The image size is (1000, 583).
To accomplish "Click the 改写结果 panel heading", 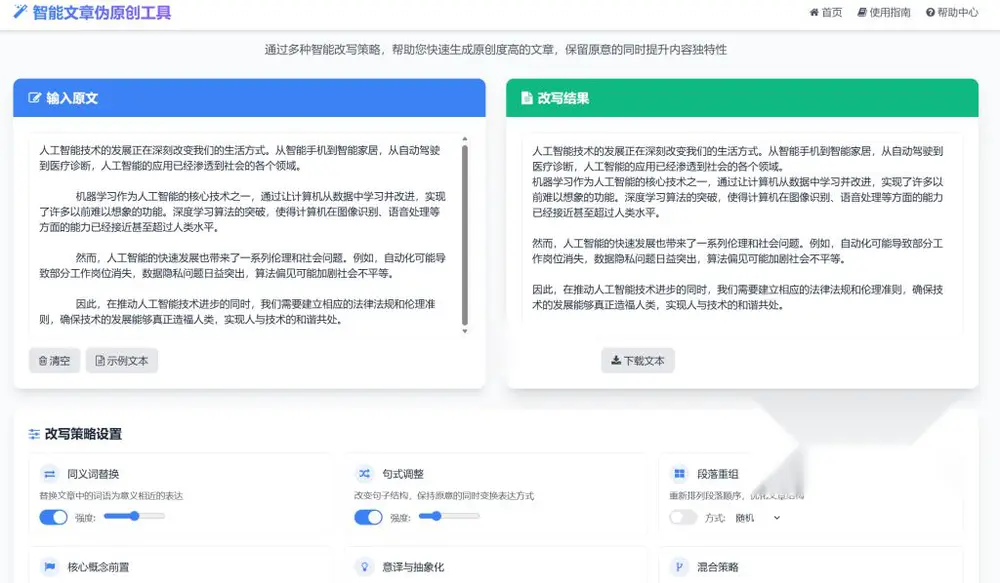I will point(563,98).
